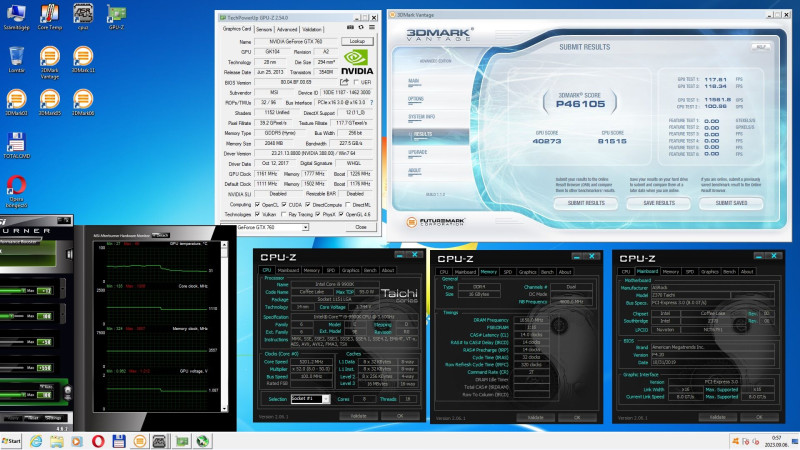Image resolution: width=800 pixels, height=450 pixels.
Task: Click the Afterburner Settings button
Action: coord(53,418)
